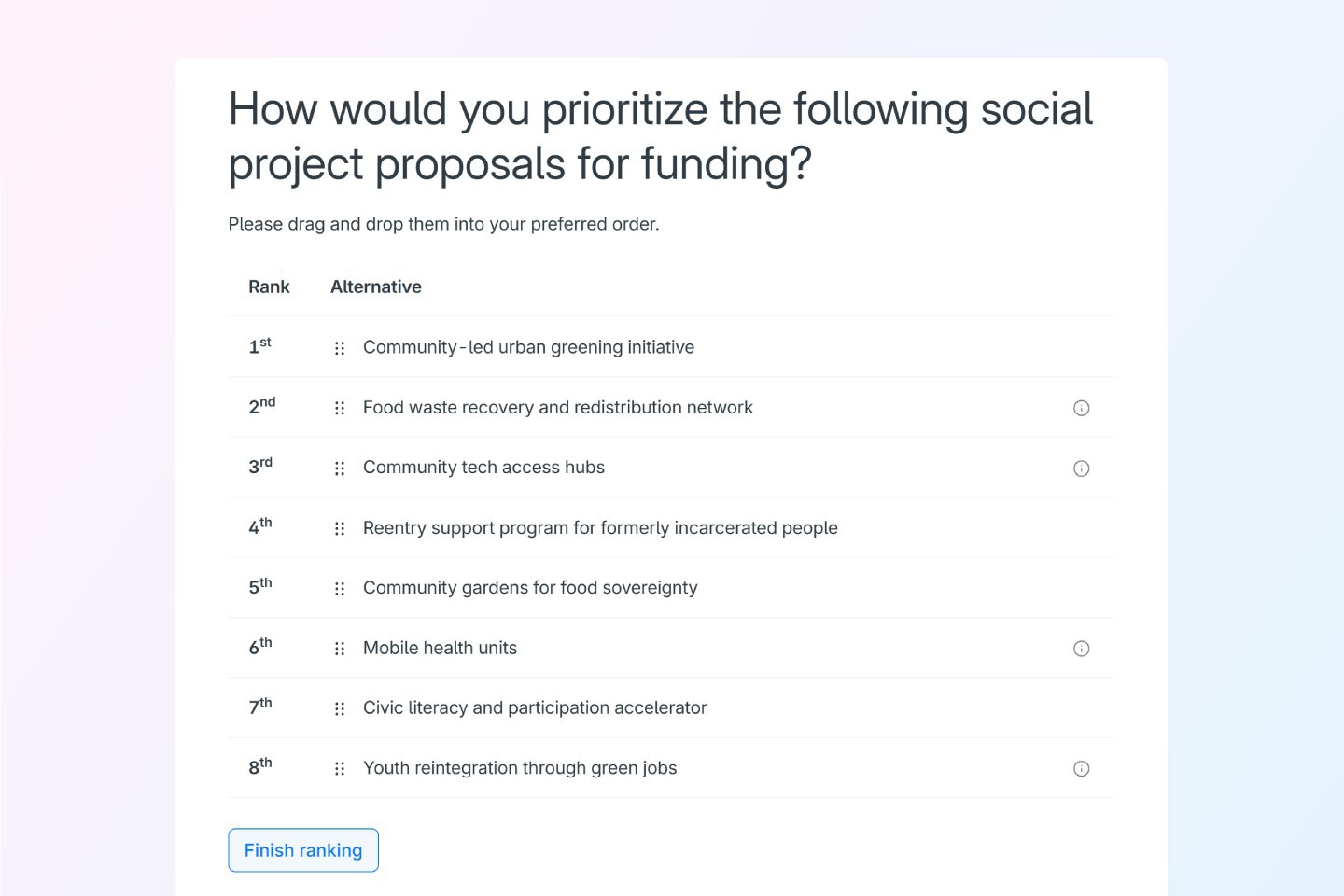Show info for Youth reintegration through green jobs
Image resolution: width=1344 pixels, height=896 pixels.
(1081, 769)
